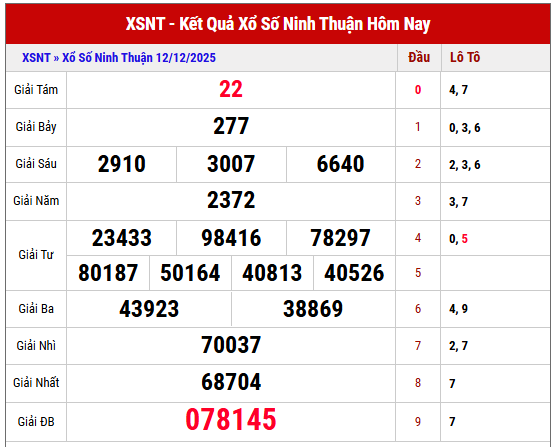The image size is (556, 447).
Task: Click the red Đầu digit 0
Action: tap(418, 90)
